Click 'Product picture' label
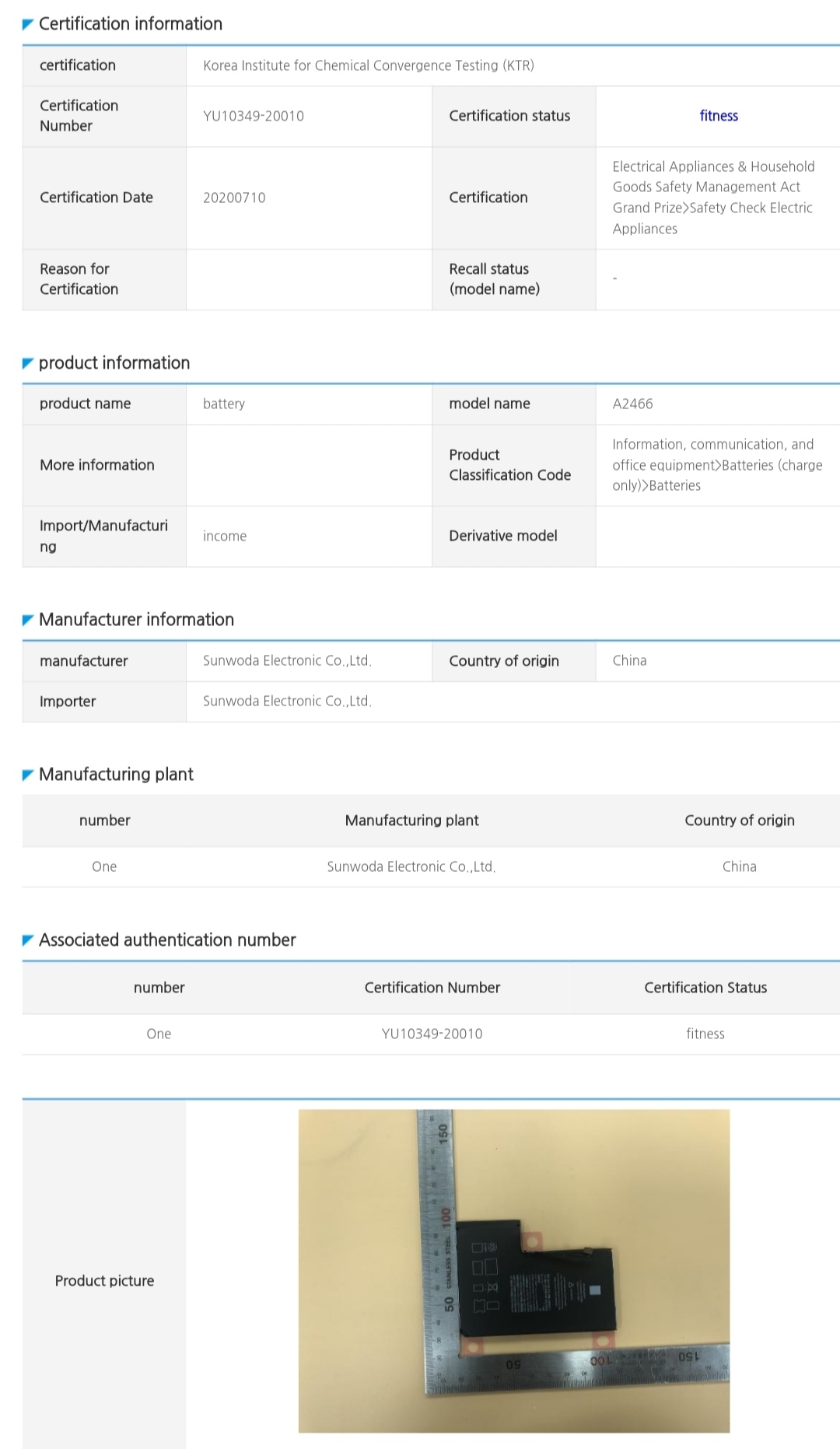This screenshot has width=840, height=1449. tap(104, 1280)
